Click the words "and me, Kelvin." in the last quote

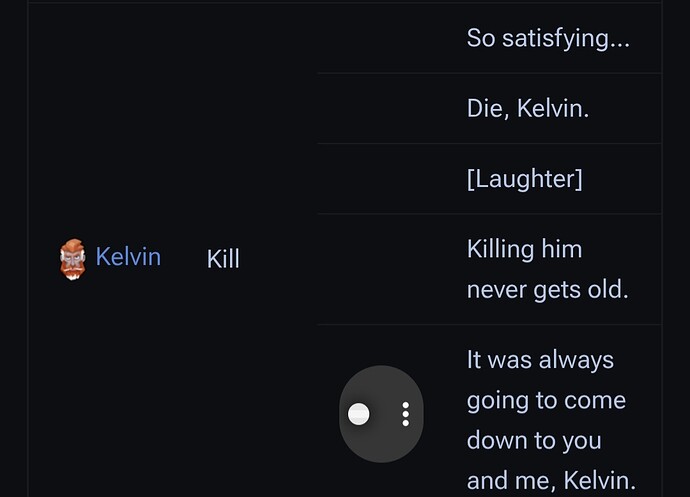tap(551, 480)
